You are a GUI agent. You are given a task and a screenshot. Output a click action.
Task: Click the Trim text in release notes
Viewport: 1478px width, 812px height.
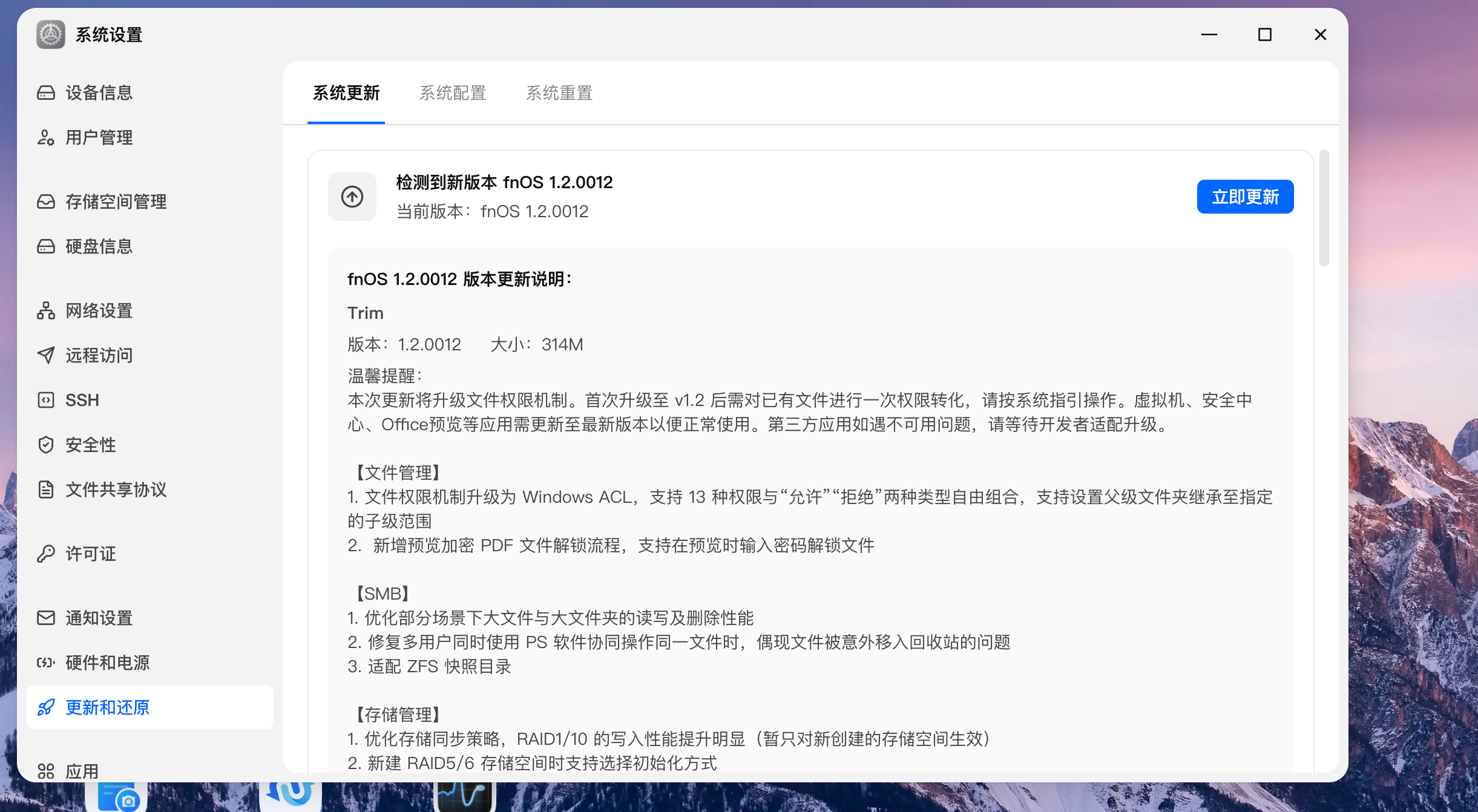click(x=366, y=313)
